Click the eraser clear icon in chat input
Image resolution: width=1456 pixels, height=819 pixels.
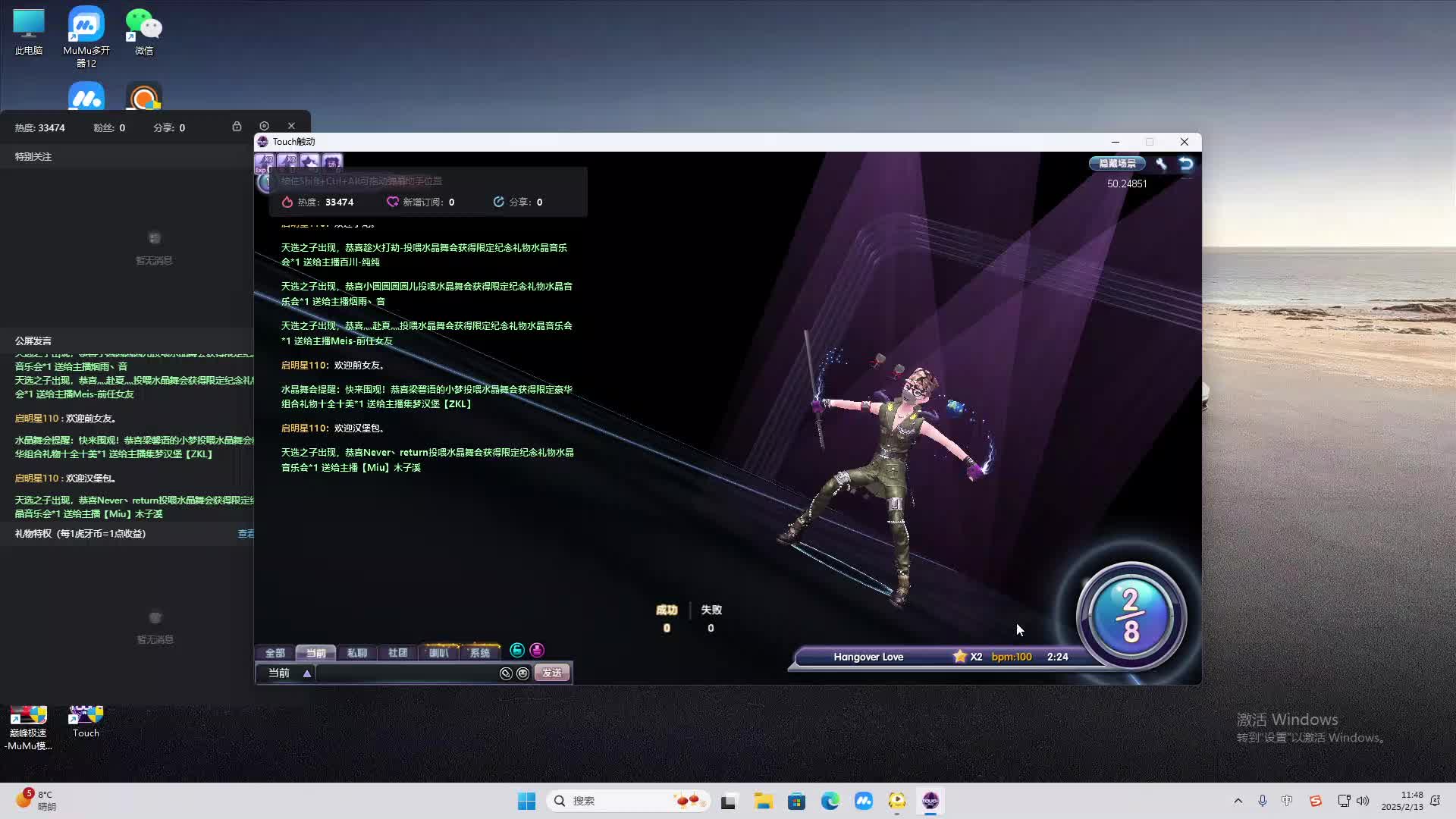506,673
